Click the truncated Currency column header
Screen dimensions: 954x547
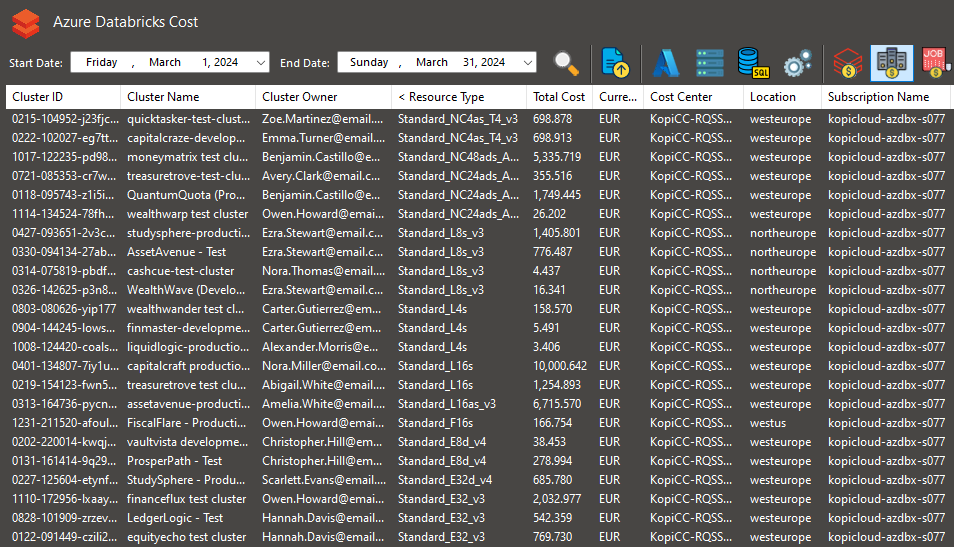tap(618, 97)
